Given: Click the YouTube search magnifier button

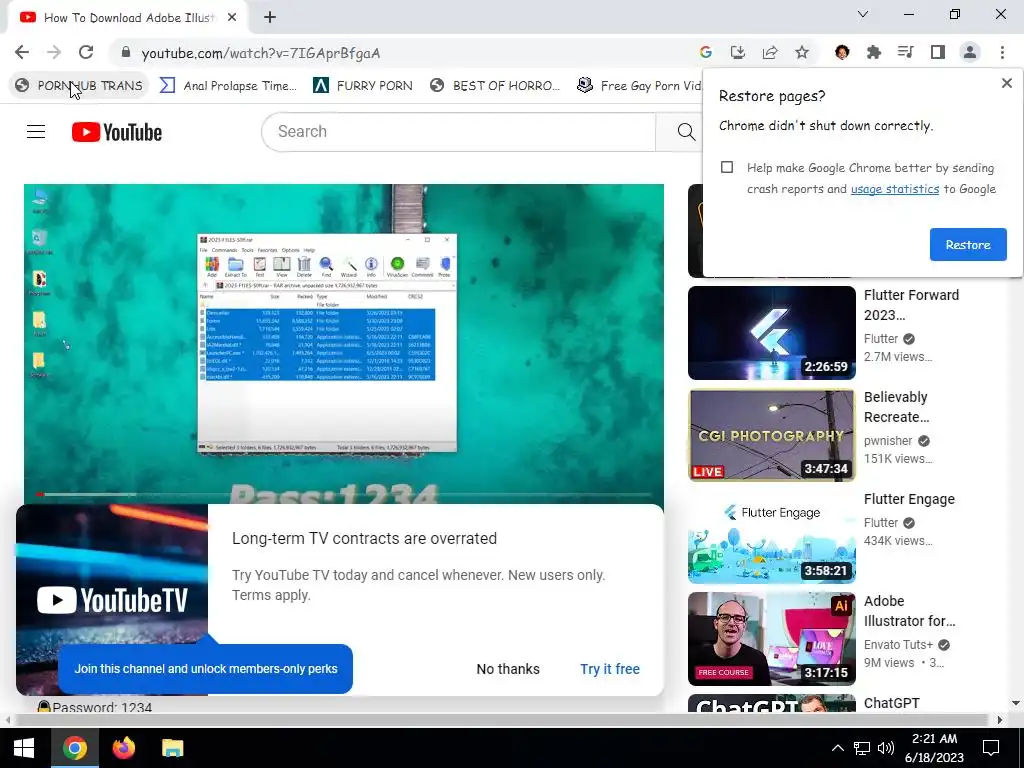Looking at the screenshot, I should pyautogui.click(x=685, y=131).
